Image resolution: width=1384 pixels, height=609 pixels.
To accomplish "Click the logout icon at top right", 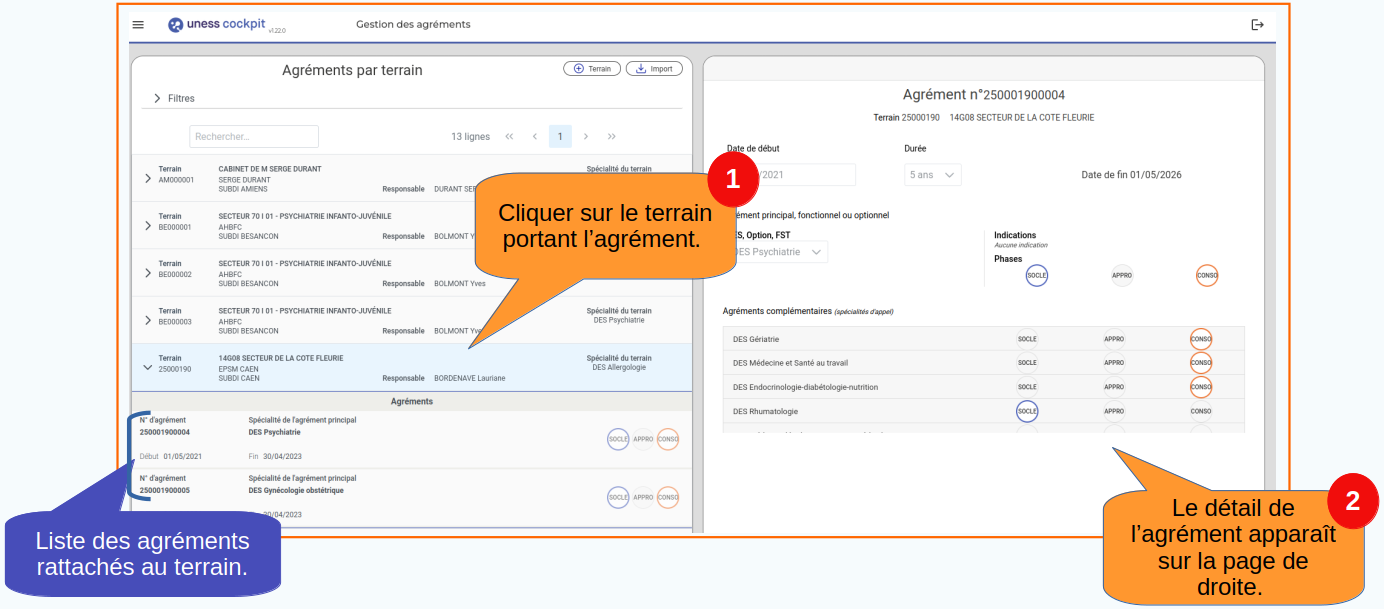I will pyautogui.click(x=1257, y=25).
